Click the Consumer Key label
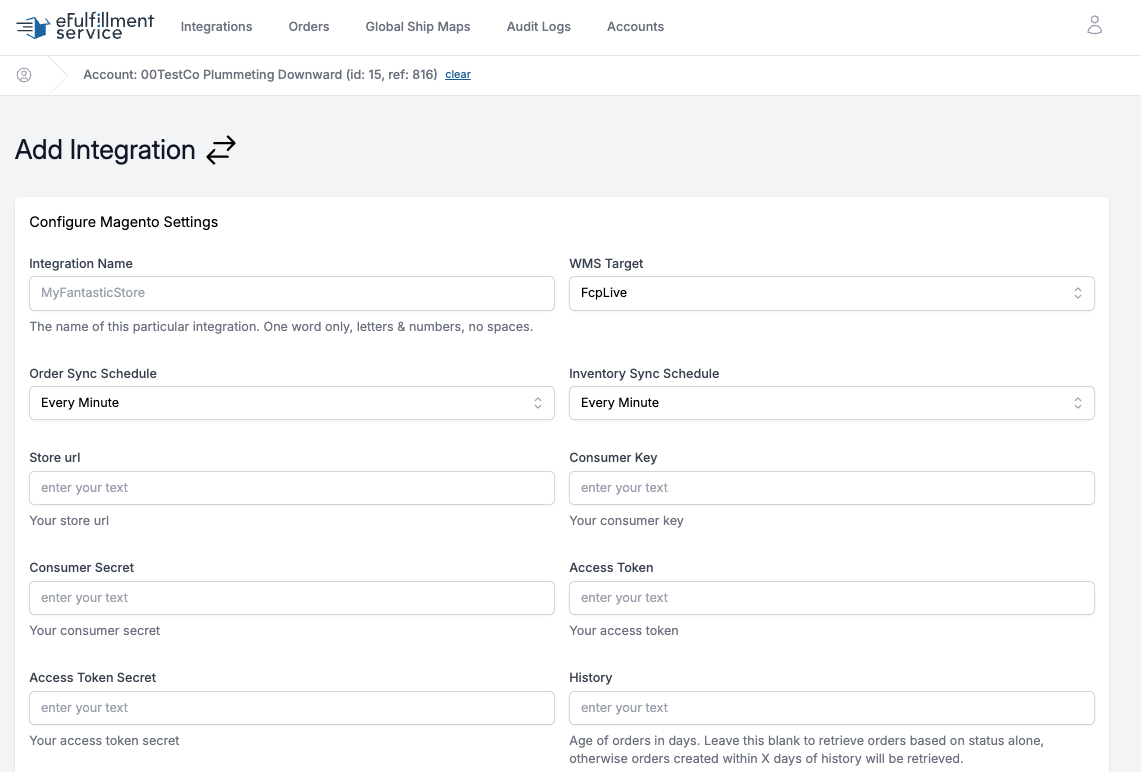Screen dimensions: 1141x772 (613, 458)
